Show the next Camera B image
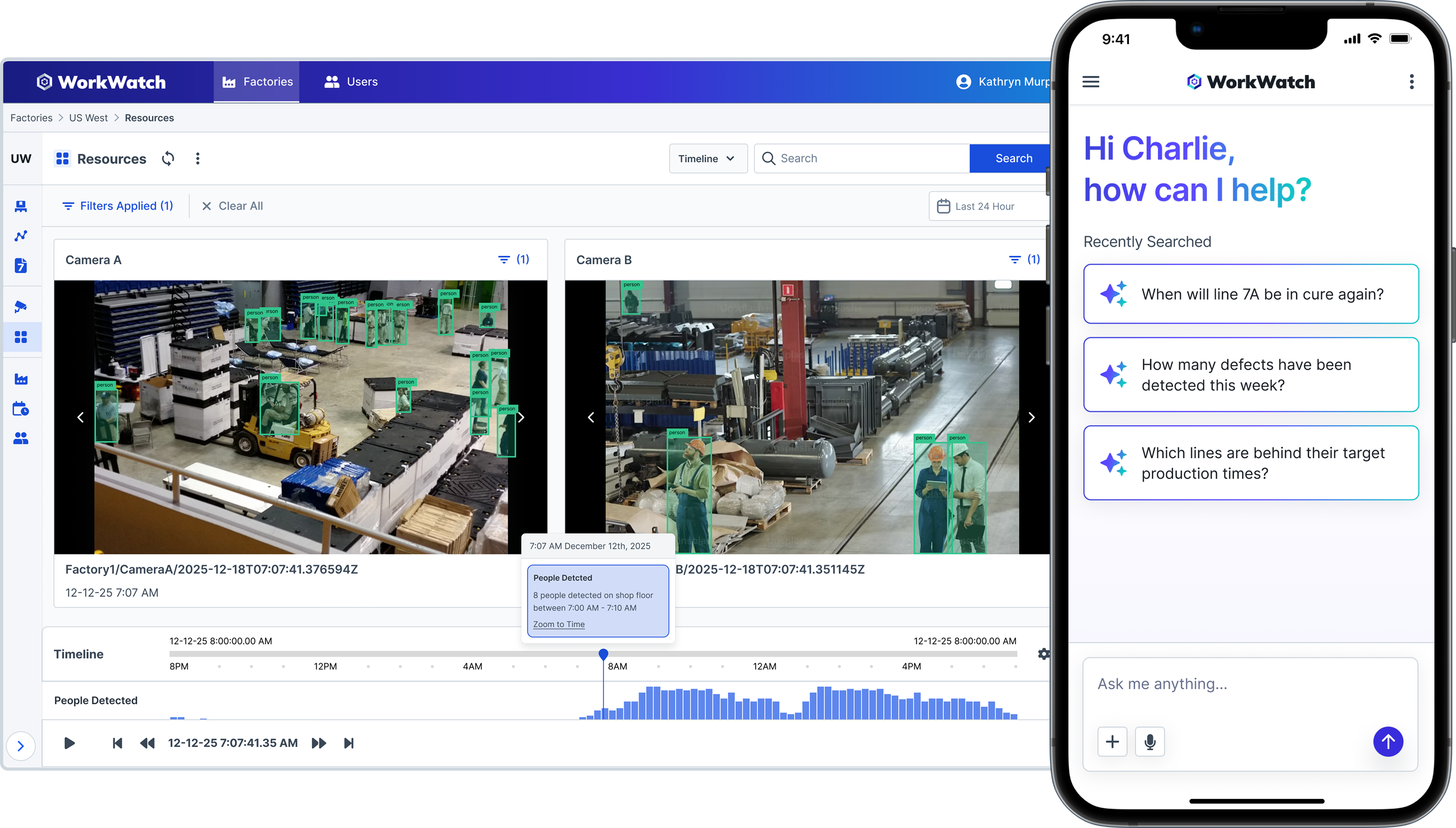The height and width of the screenshot is (828, 1456). tap(1031, 417)
